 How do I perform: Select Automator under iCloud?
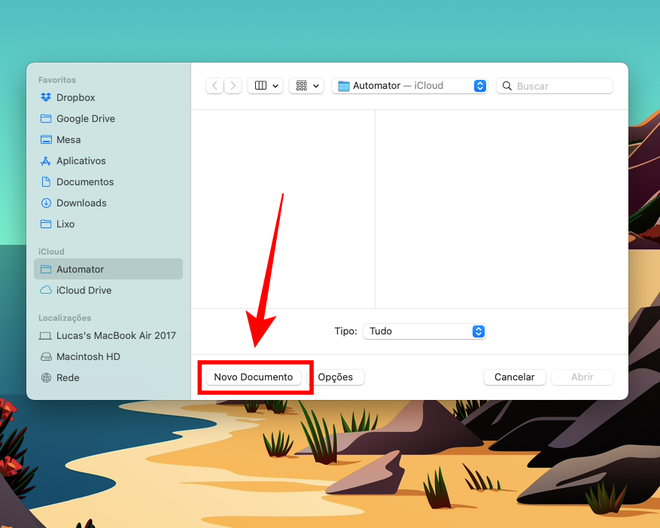[x=108, y=269]
